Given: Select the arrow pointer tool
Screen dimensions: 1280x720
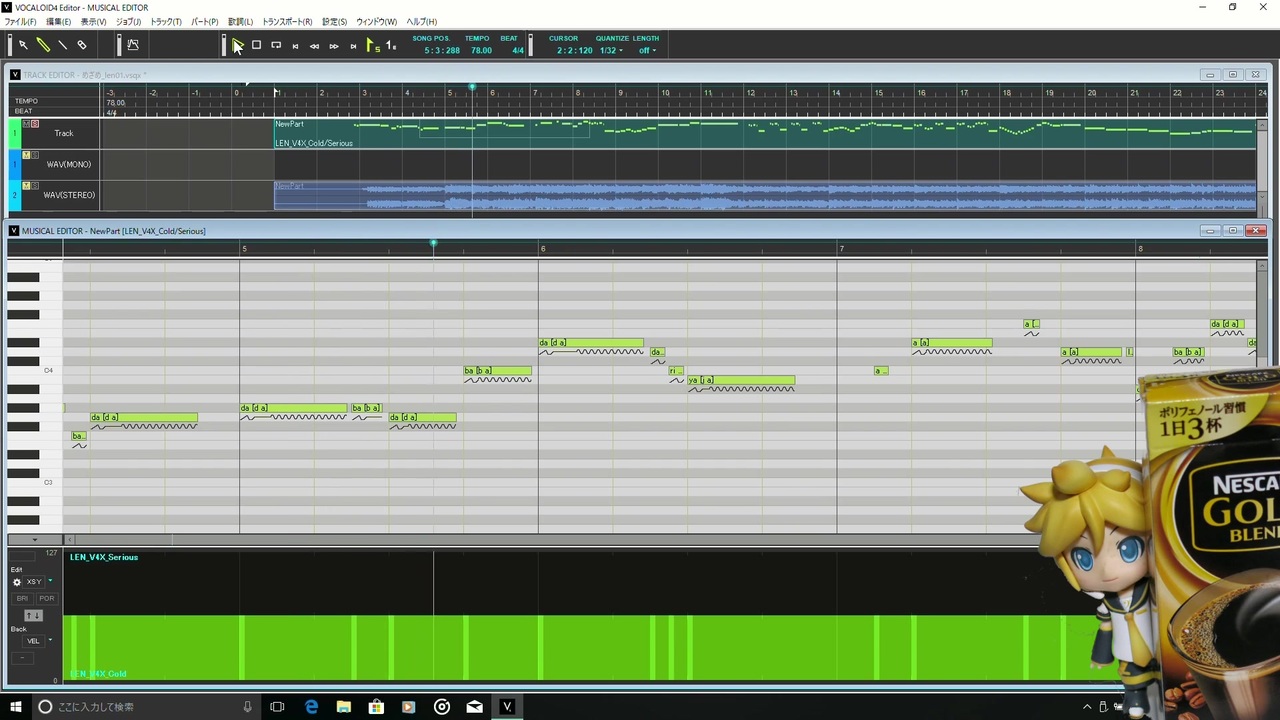Looking at the screenshot, I should (23, 45).
